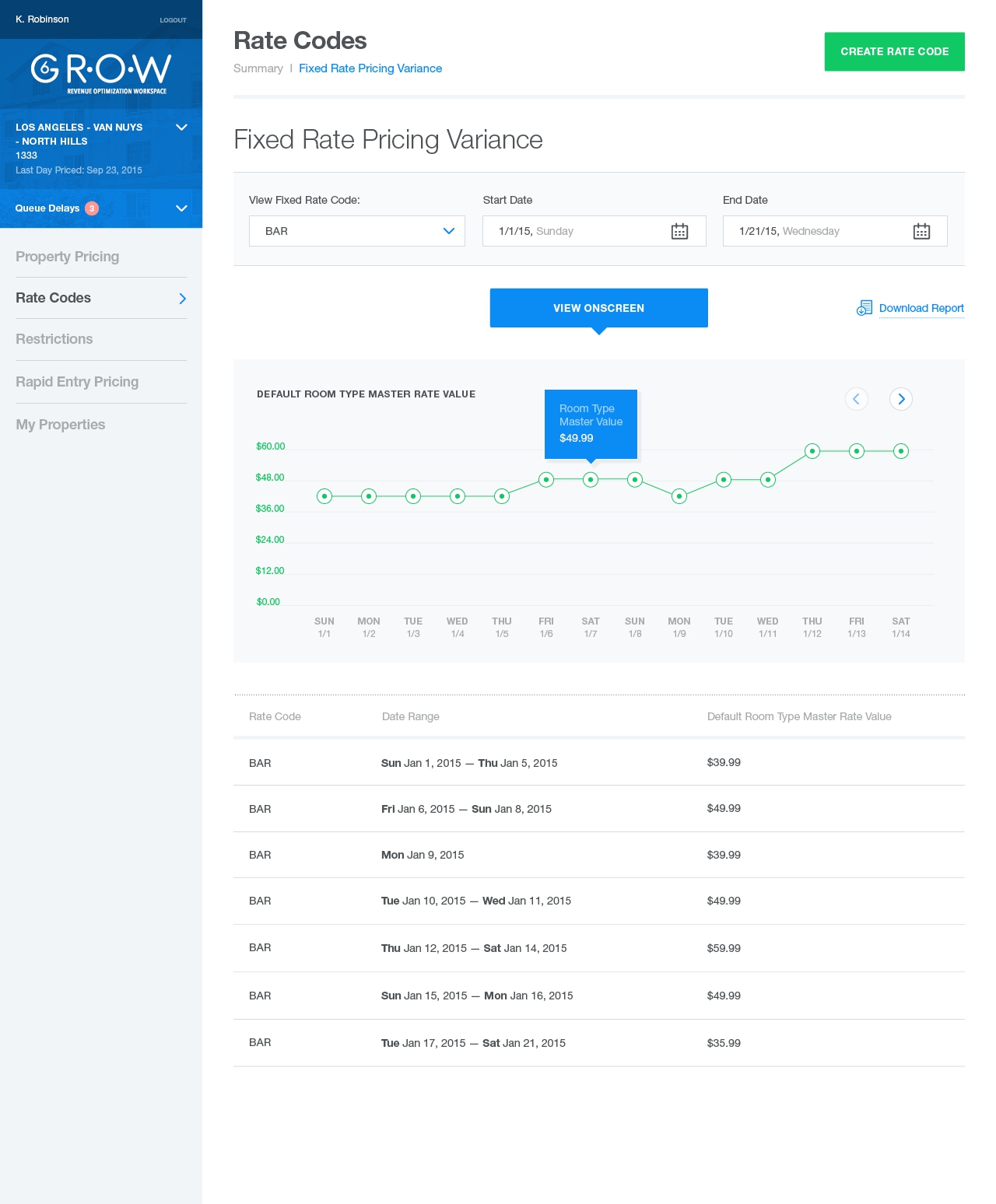The image size is (996, 1204).
Task: Click the Queue Delays notification badge
Action: click(x=92, y=208)
